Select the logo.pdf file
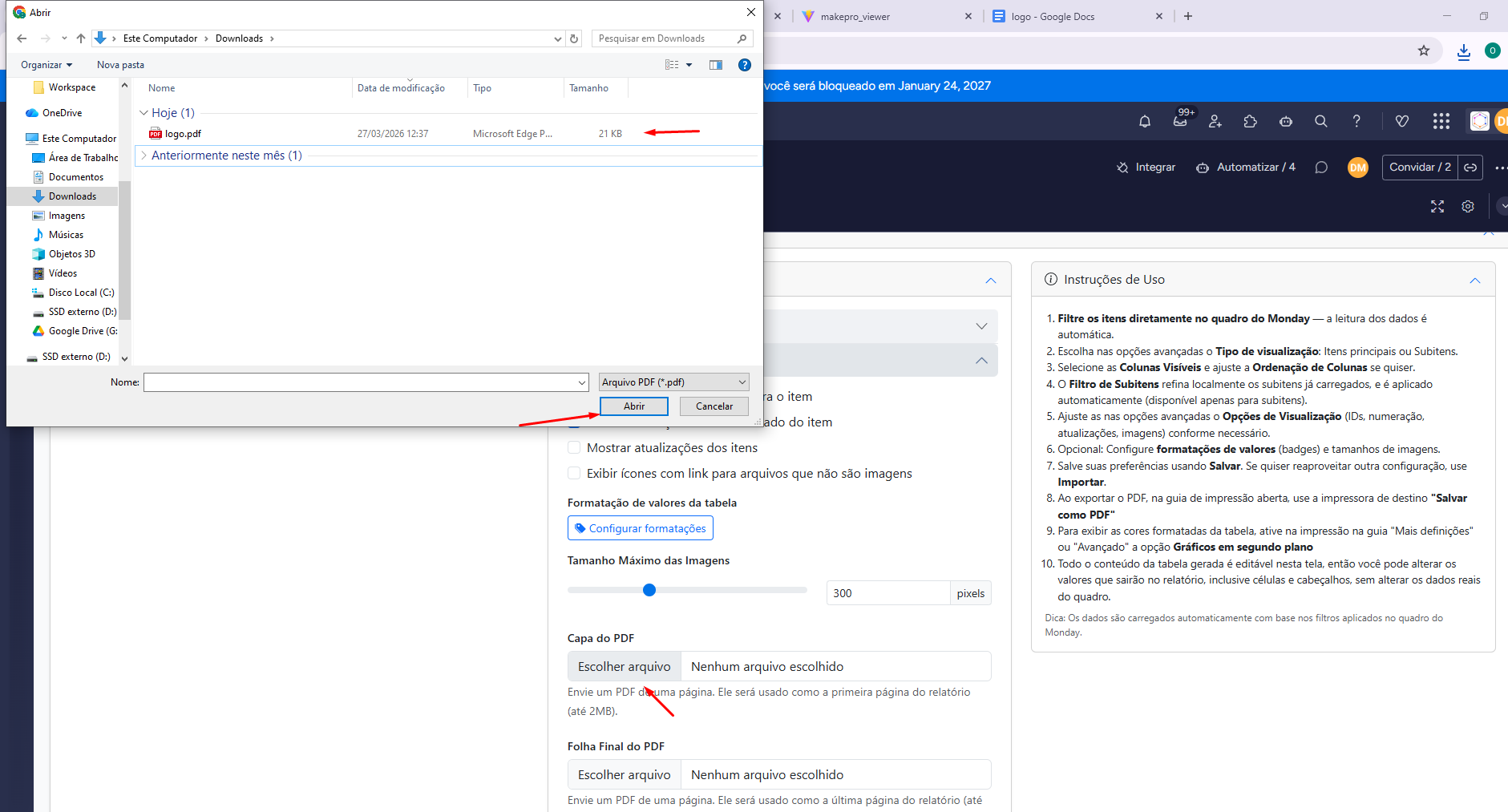Screen dimensions: 1508x812 (x=183, y=134)
